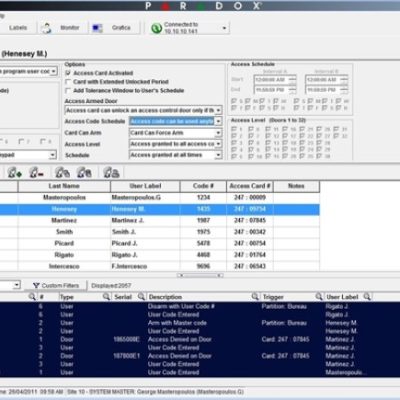The height and width of the screenshot is (400, 400).
Task: Click the funnel icon on Custom Filters
Action: tap(36, 285)
